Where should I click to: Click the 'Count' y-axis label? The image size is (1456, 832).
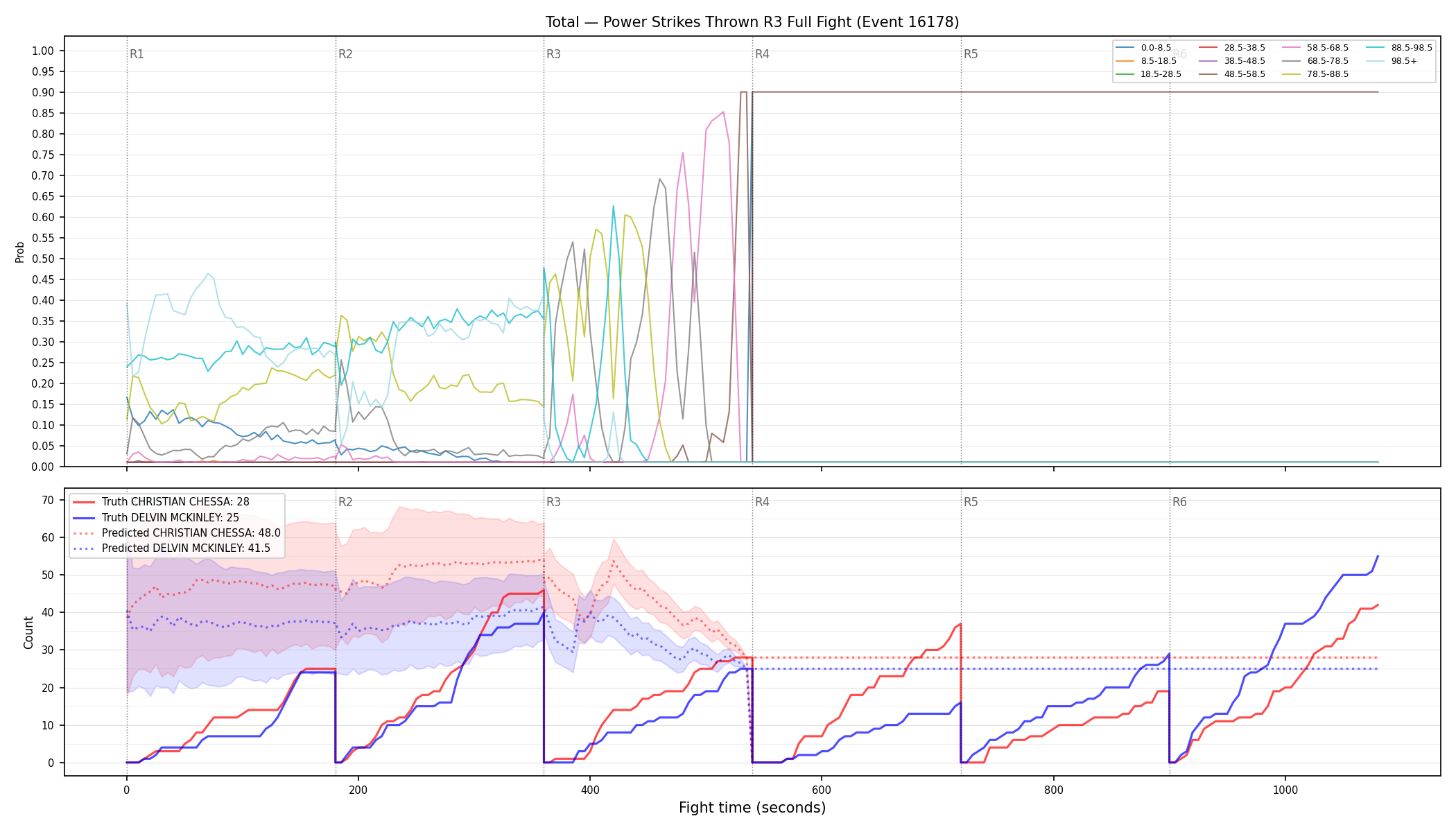(28, 632)
